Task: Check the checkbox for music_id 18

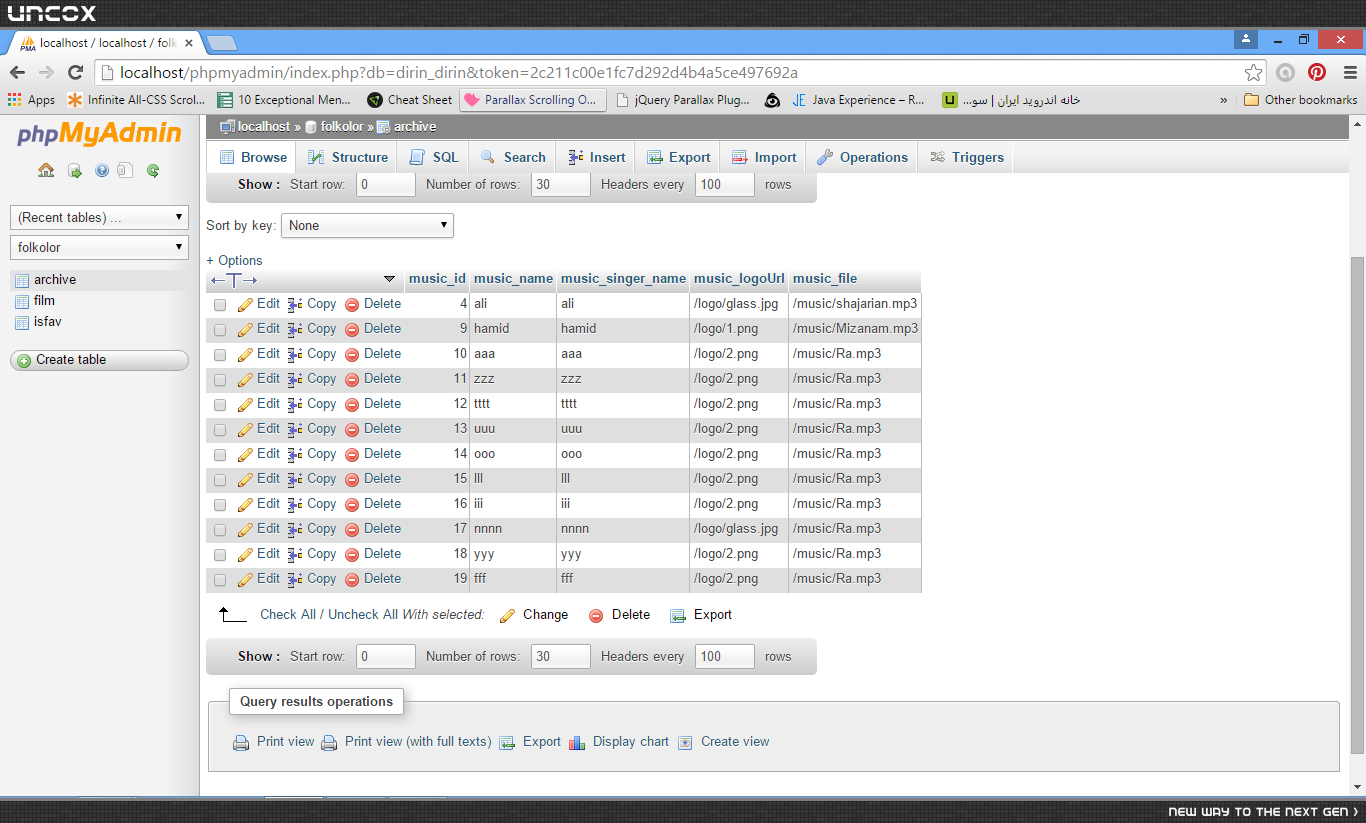Action: pyautogui.click(x=220, y=555)
